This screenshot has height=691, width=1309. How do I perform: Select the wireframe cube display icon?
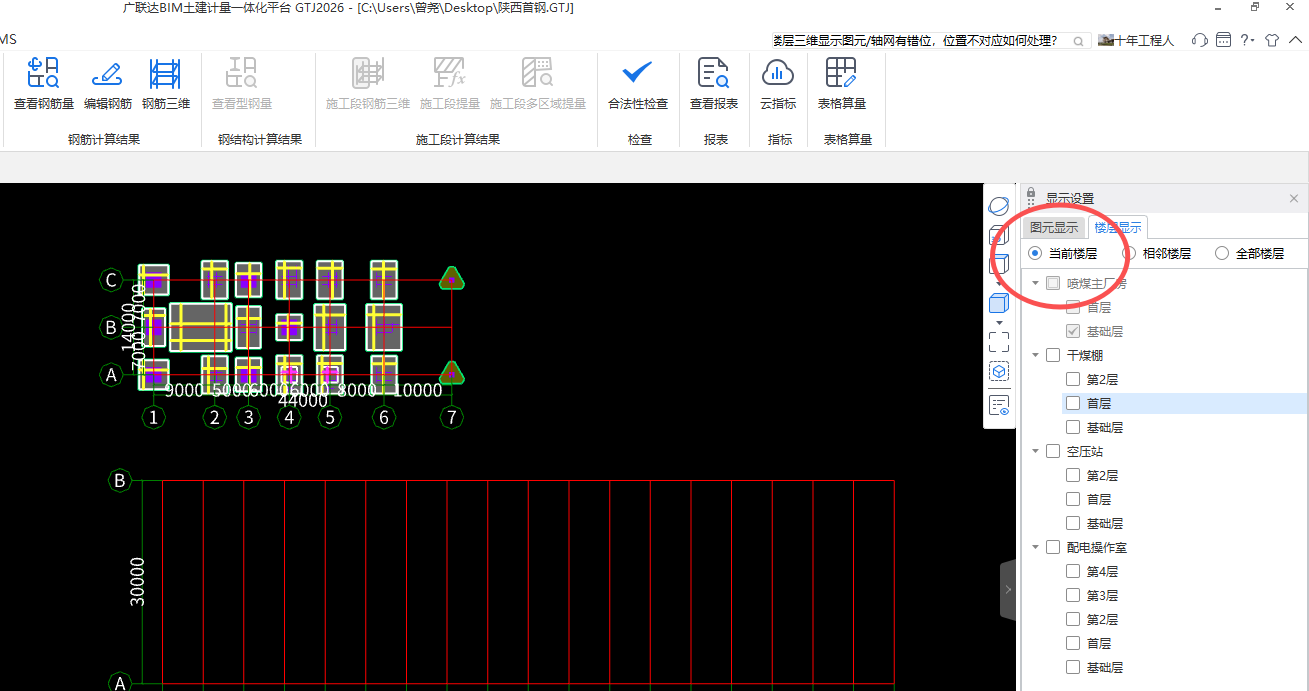coord(999,265)
